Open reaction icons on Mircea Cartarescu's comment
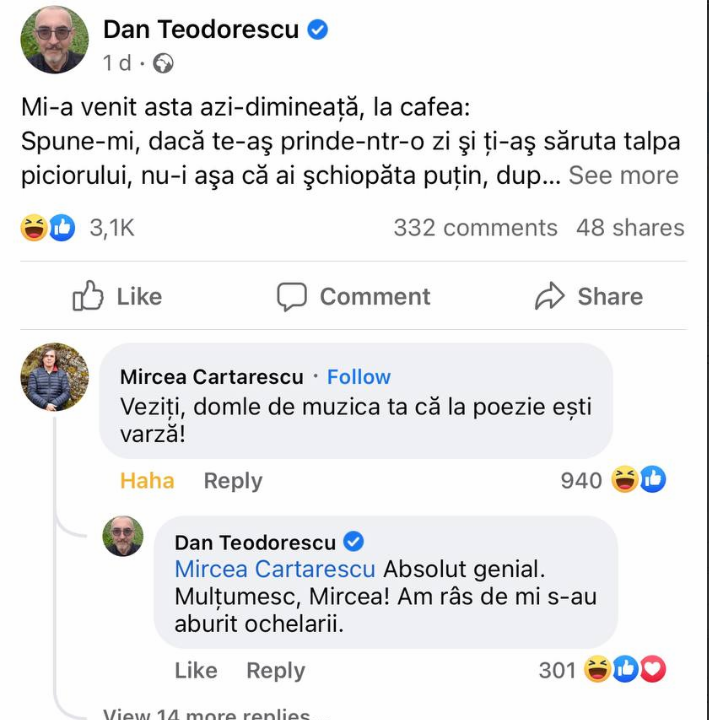 click(x=640, y=481)
